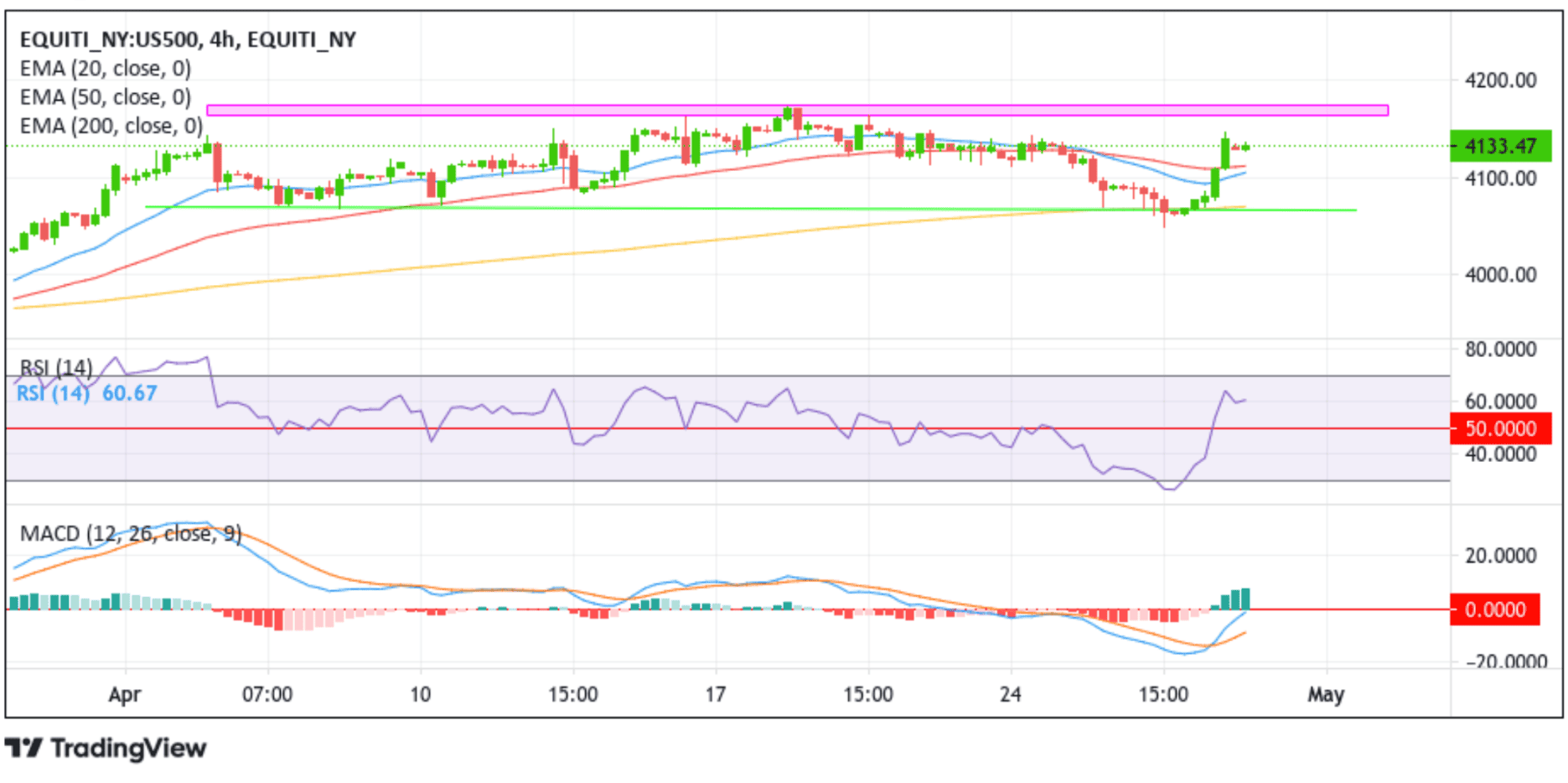Select the magenta resistance zone rectangle
Image resolution: width=1568 pixels, height=783 pixels.
click(797, 110)
